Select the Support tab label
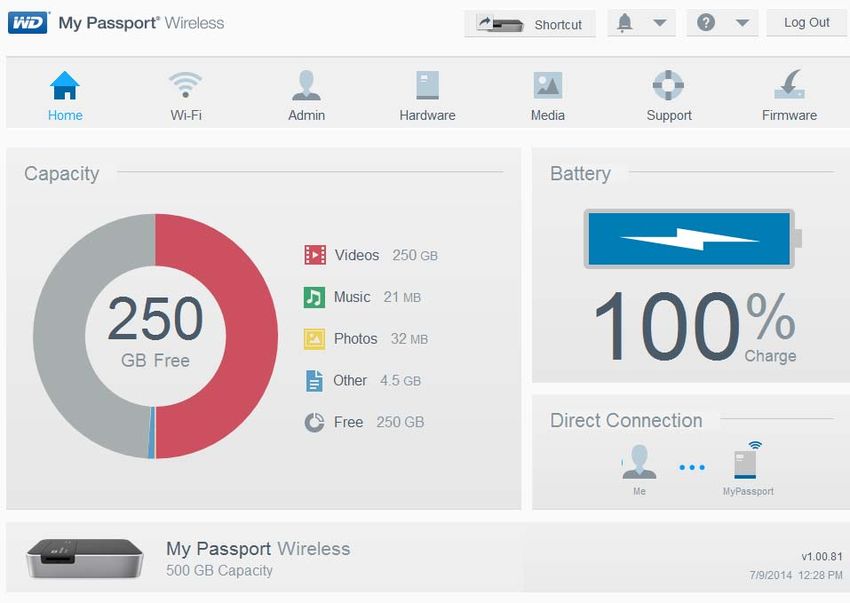Image resolution: width=850 pixels, height=603 pixels. click(669, 116)
